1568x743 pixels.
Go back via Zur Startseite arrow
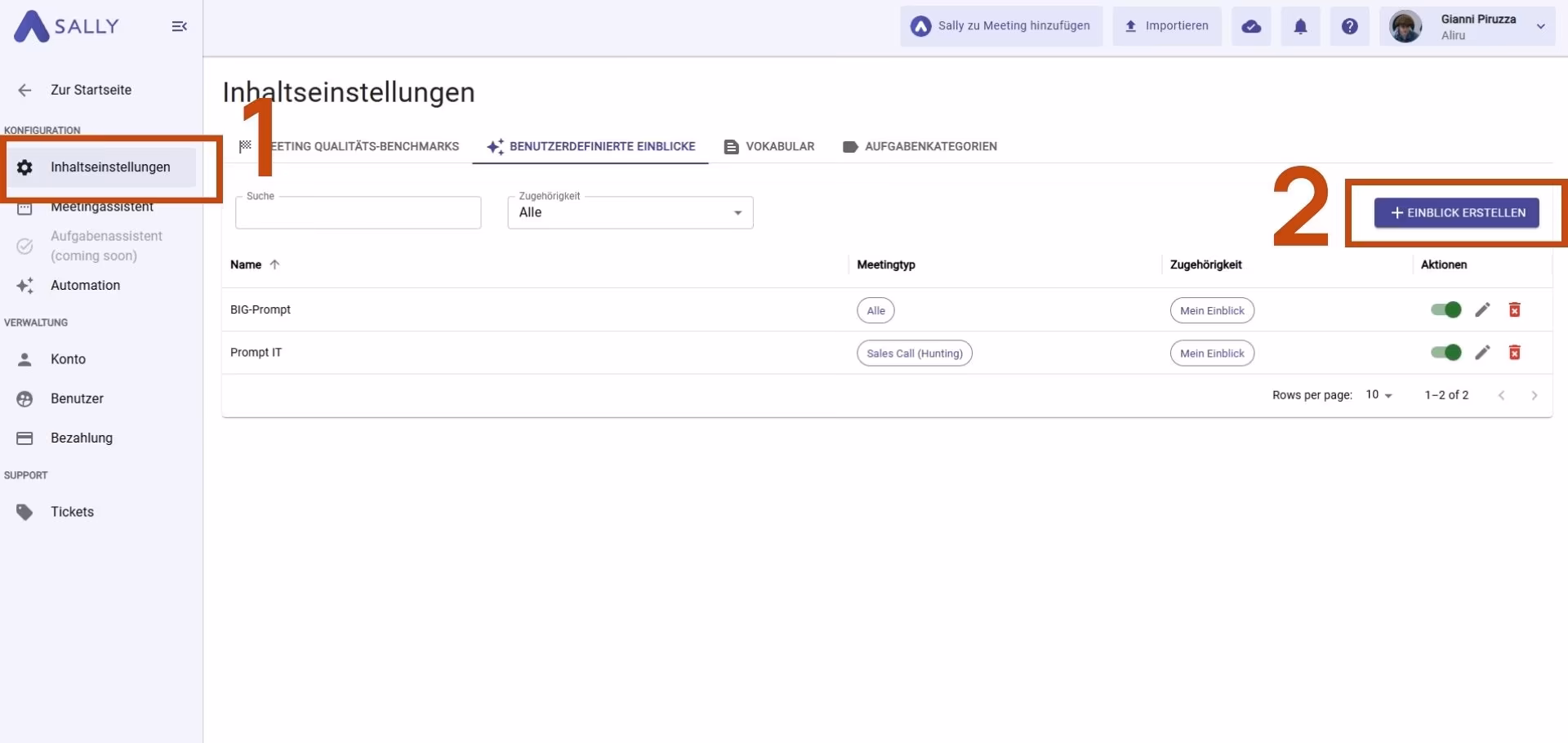tap(25, 90)
